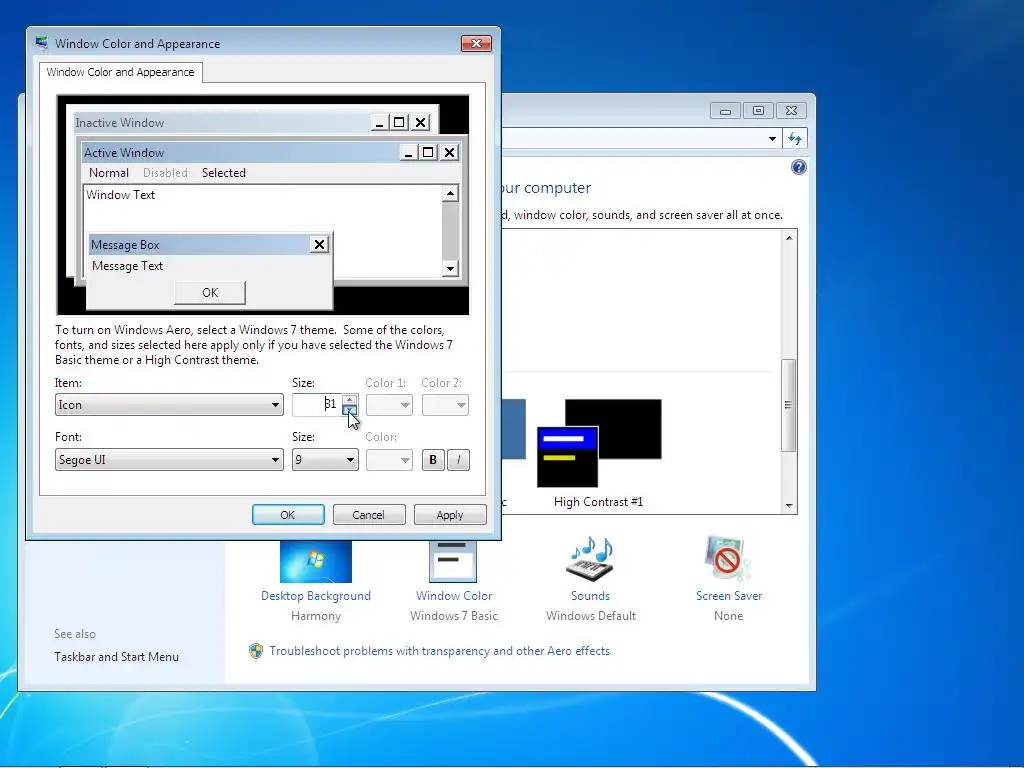The image size is (1024, 768).
Task: Minimize the Personalization window
Action: [725, 110]
